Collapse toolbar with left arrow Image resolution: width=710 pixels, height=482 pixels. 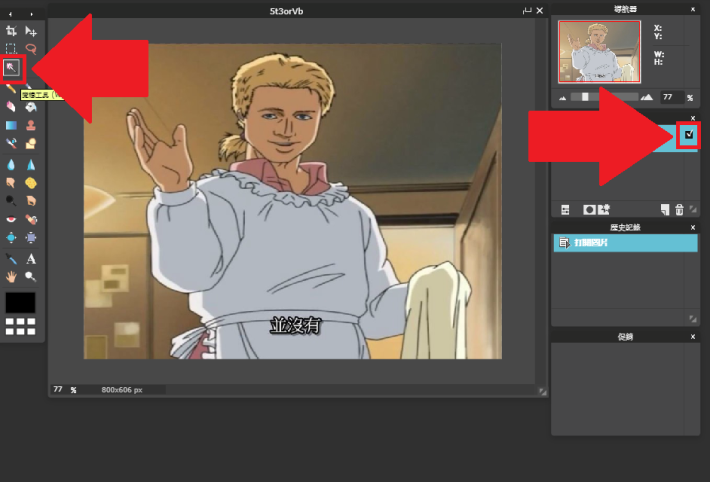point(10,14)
